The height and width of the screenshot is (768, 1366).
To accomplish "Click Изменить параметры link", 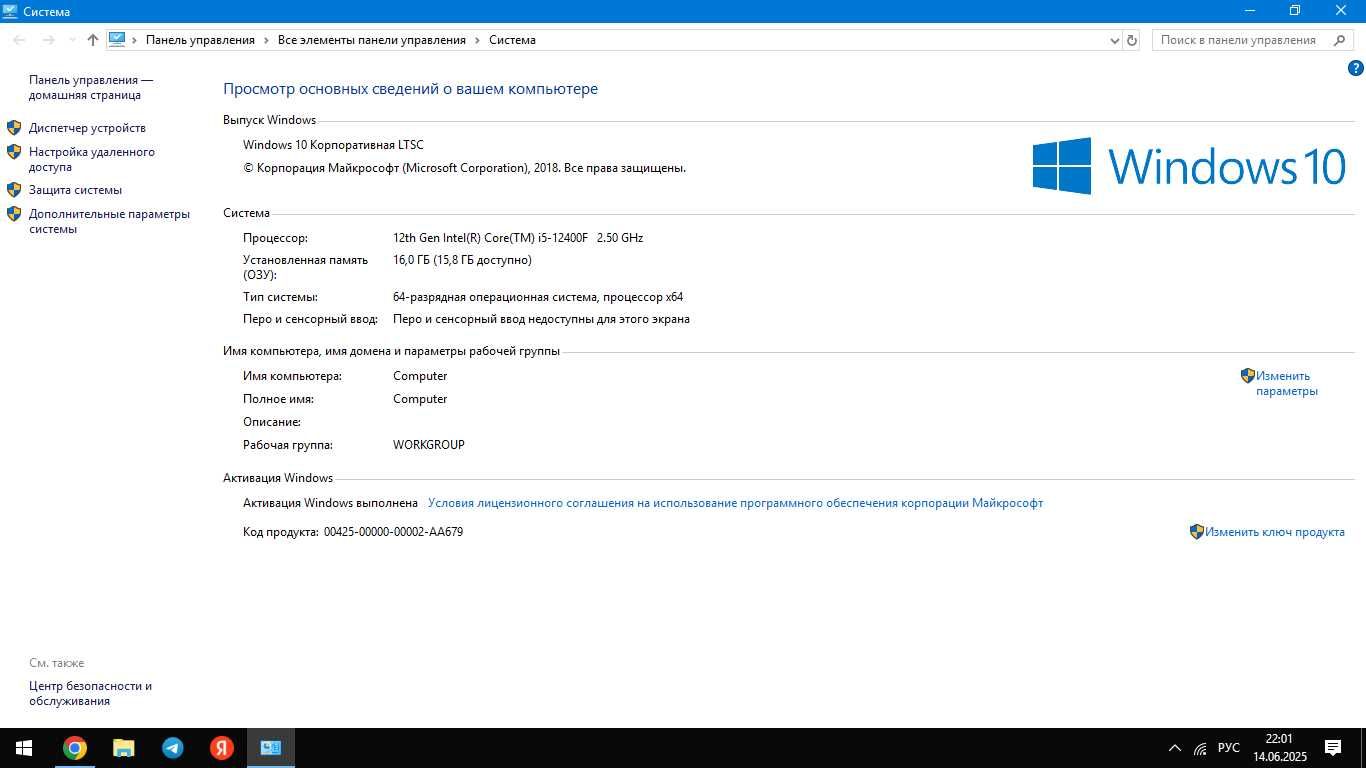I will 1287,384.
